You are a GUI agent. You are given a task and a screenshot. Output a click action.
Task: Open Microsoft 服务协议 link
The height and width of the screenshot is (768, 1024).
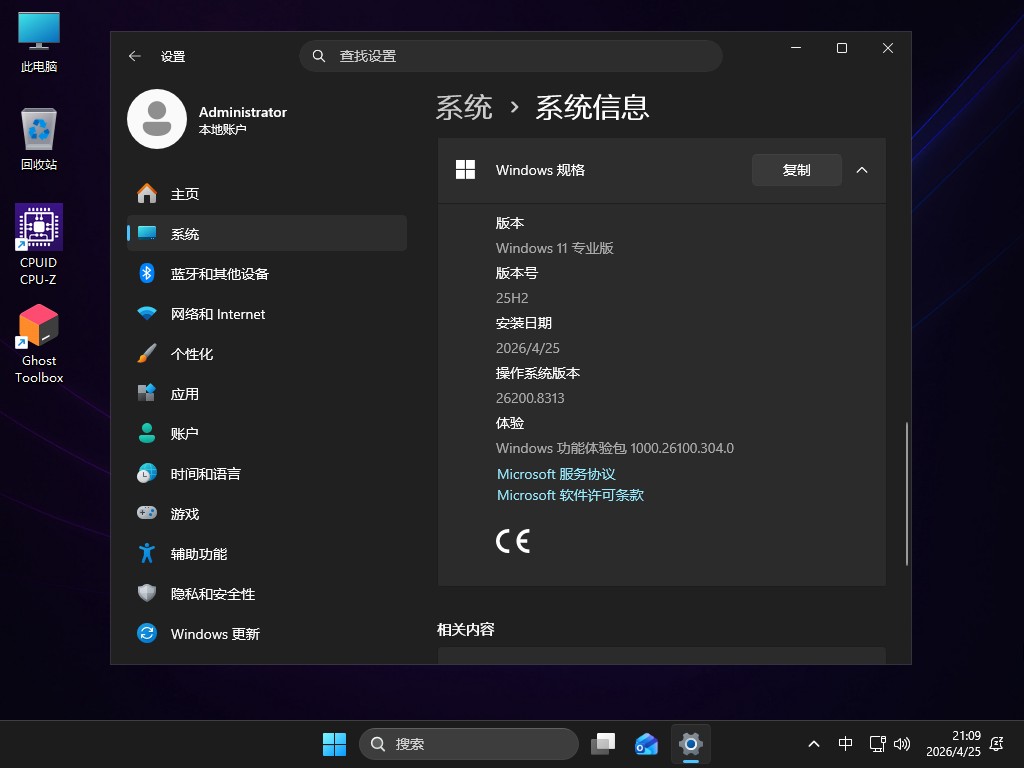556,474
